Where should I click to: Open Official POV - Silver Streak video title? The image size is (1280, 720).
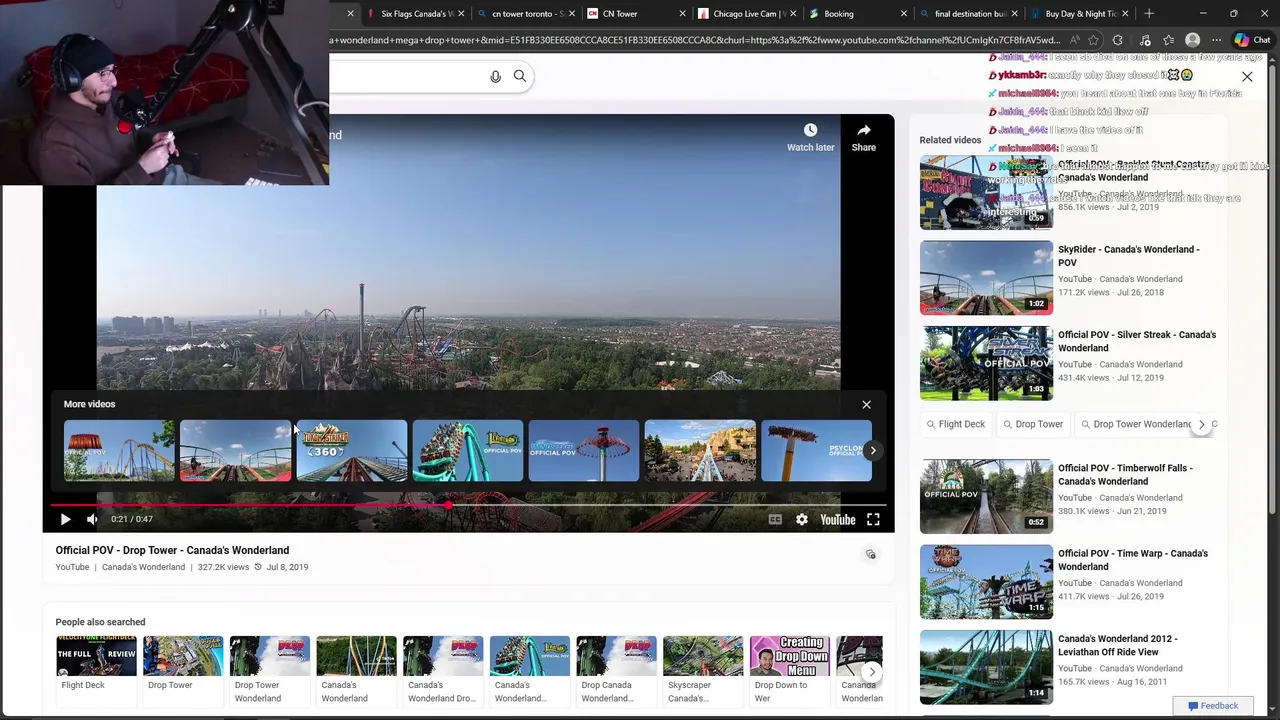(1137, 341)
